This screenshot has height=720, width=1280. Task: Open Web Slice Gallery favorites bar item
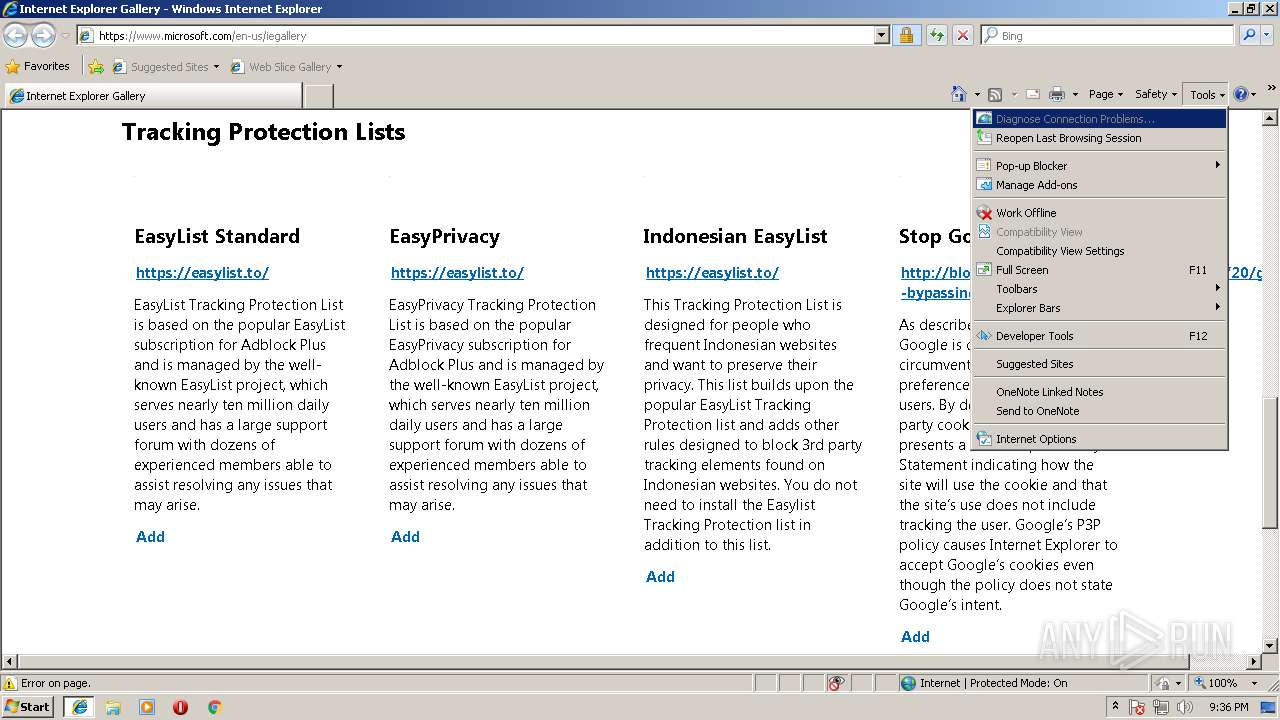tap(286, 67)
